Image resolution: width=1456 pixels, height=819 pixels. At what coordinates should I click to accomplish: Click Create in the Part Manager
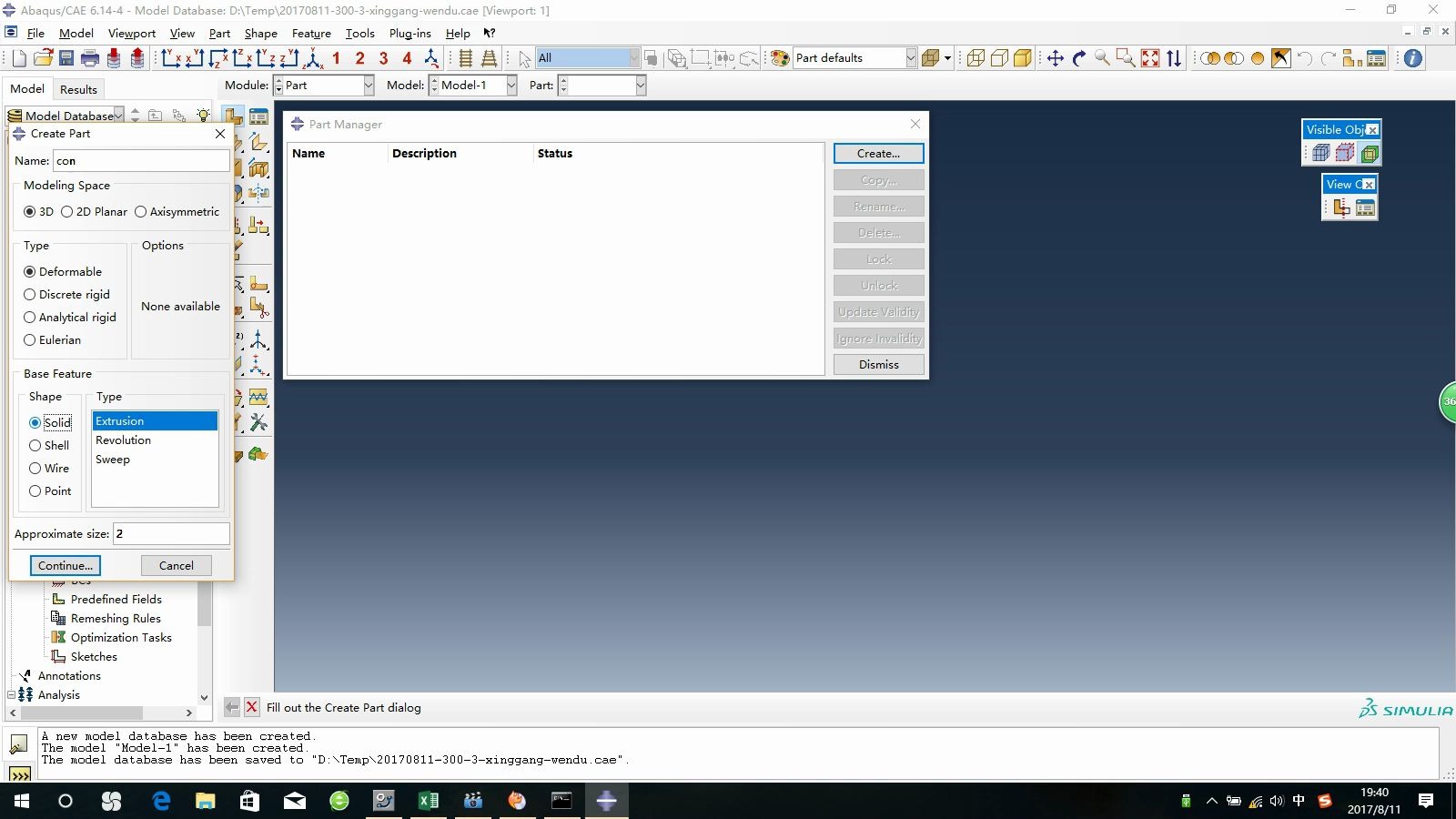[x=878, y=153]
